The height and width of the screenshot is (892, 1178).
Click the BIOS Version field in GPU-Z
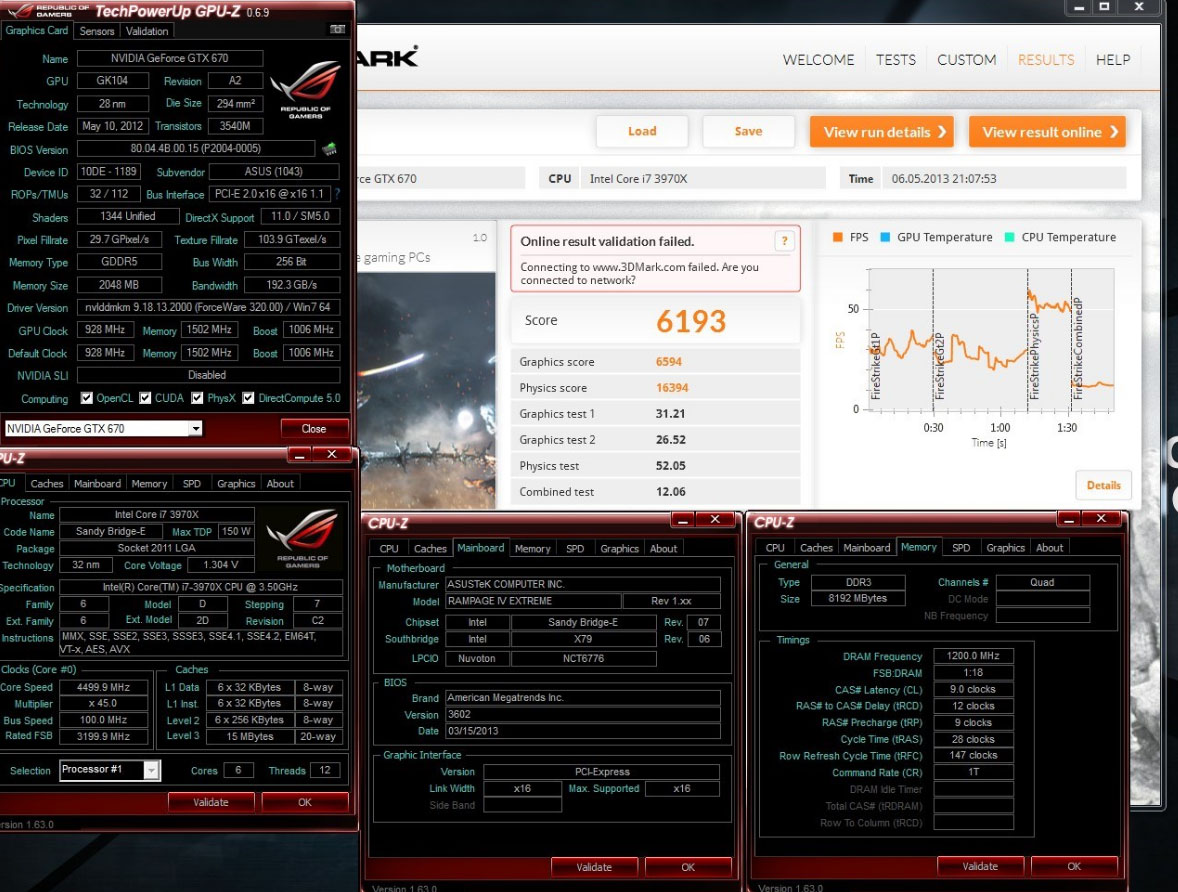pyautogui.click(x=195, y=149)
